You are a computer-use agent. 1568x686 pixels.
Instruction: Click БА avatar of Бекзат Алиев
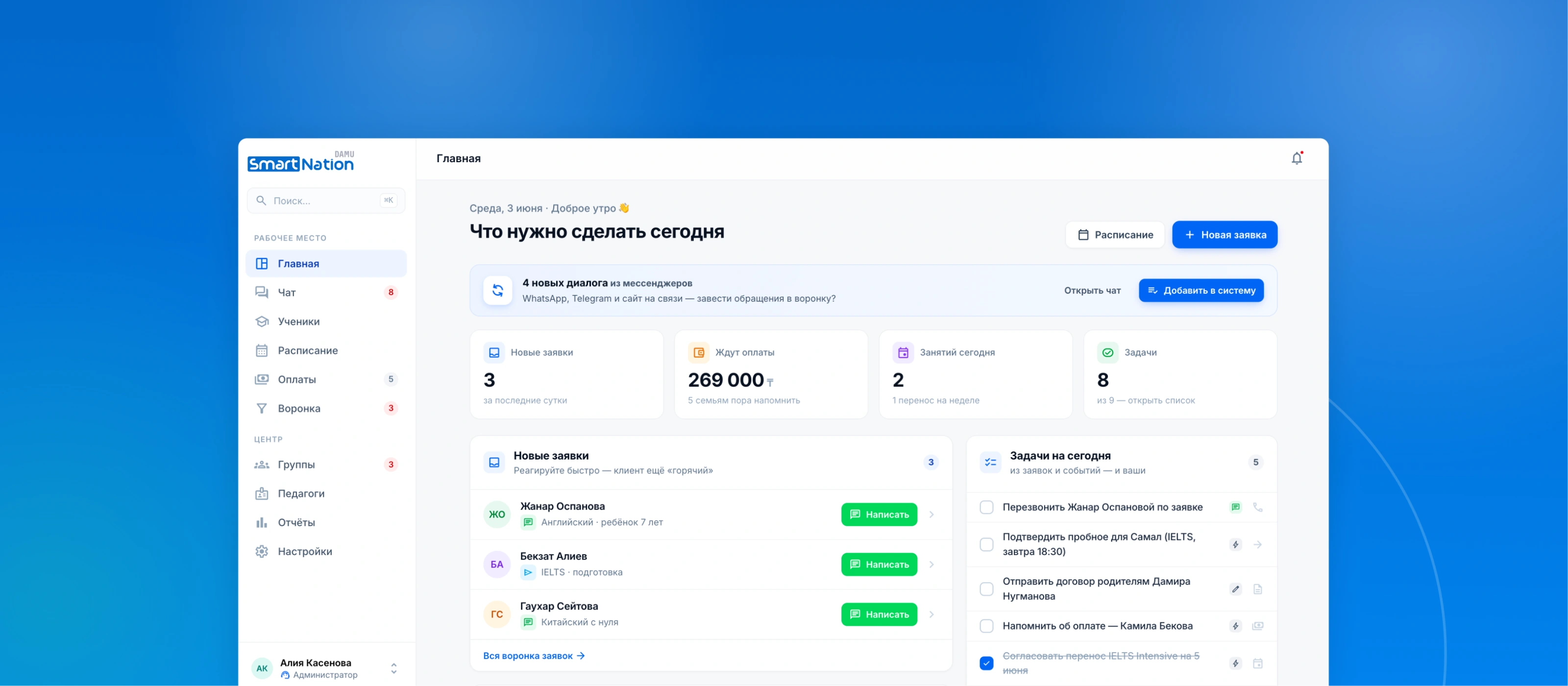497,564
